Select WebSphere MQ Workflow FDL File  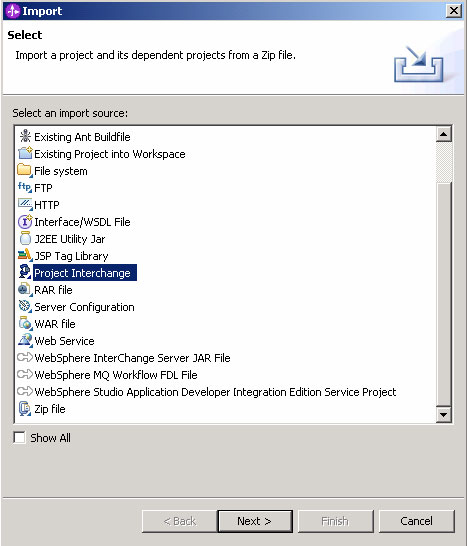pyautogui.click(x=116, y=375)
